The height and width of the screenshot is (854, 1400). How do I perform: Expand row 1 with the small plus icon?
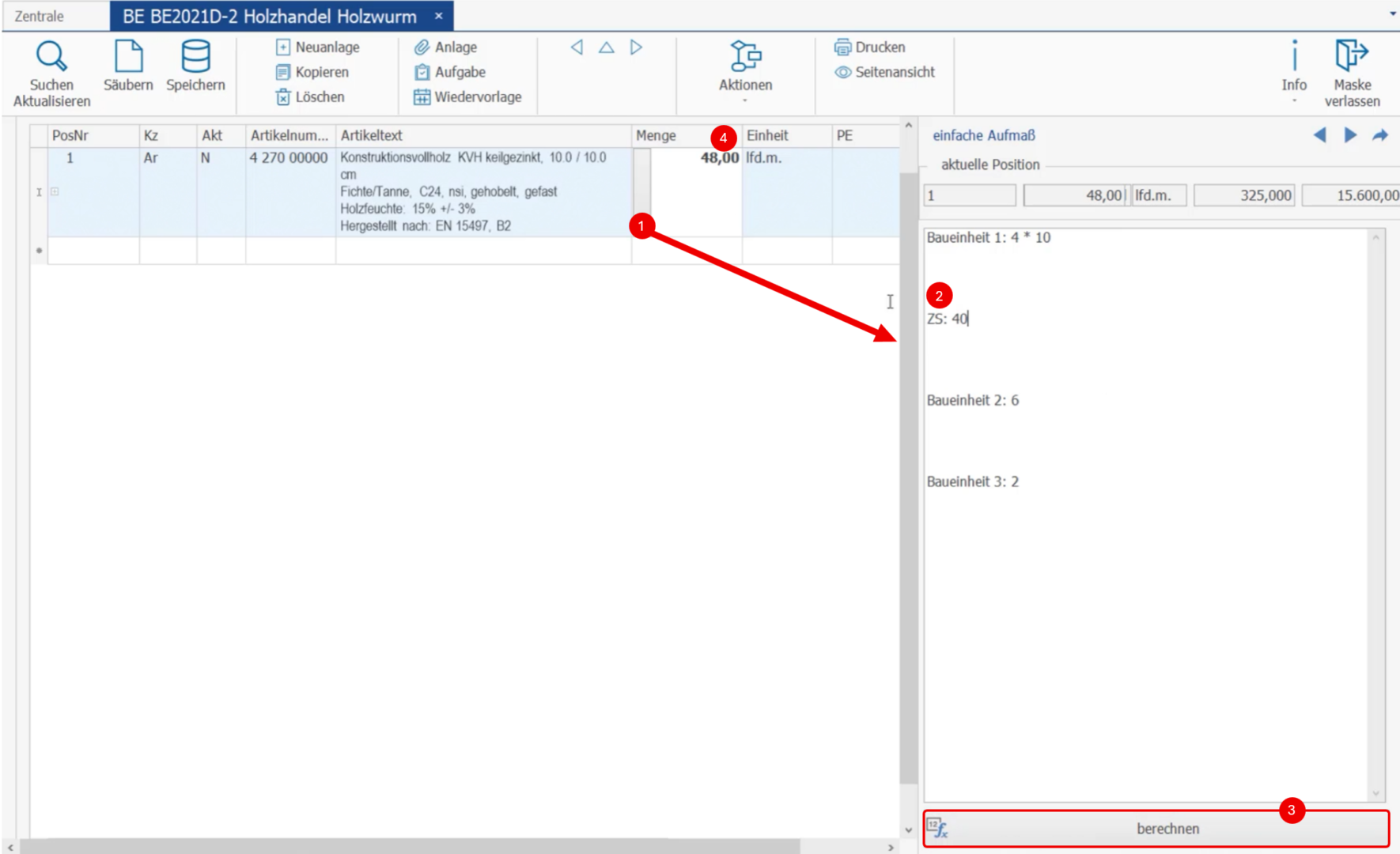pyautogui.click(x=55, y=191)
